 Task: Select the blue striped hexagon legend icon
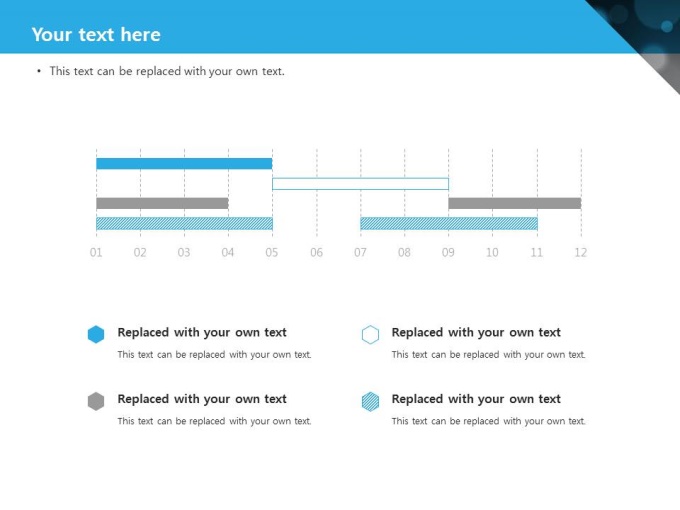coord(370,401)
